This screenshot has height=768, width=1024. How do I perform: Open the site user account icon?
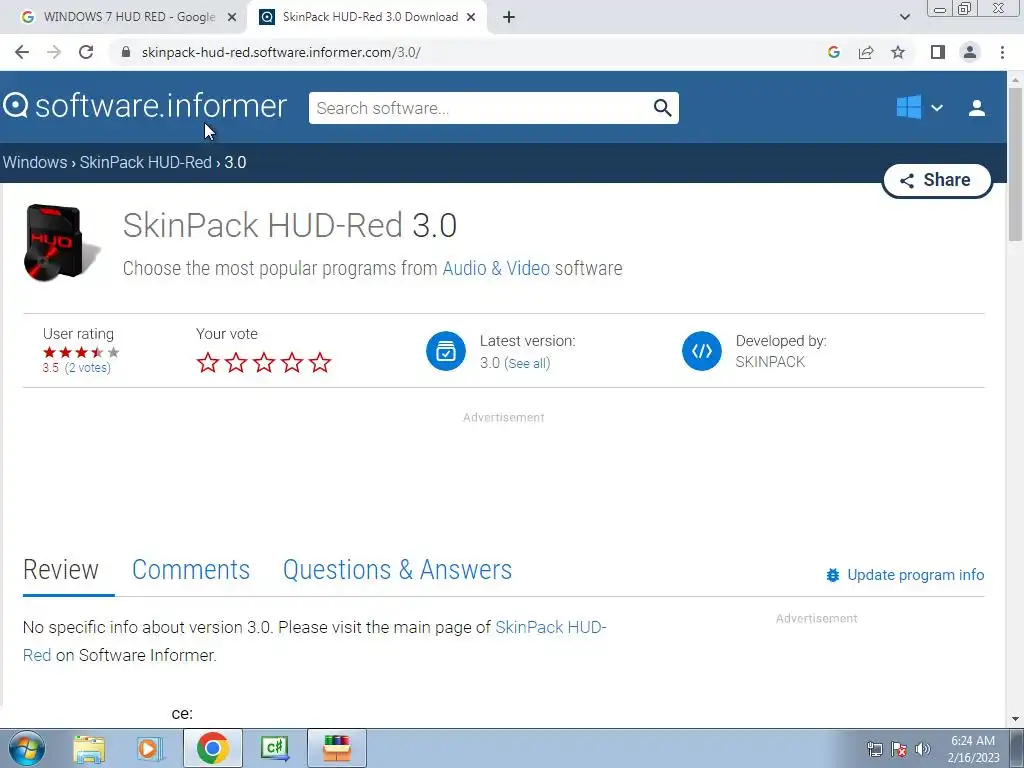point(976,108)
